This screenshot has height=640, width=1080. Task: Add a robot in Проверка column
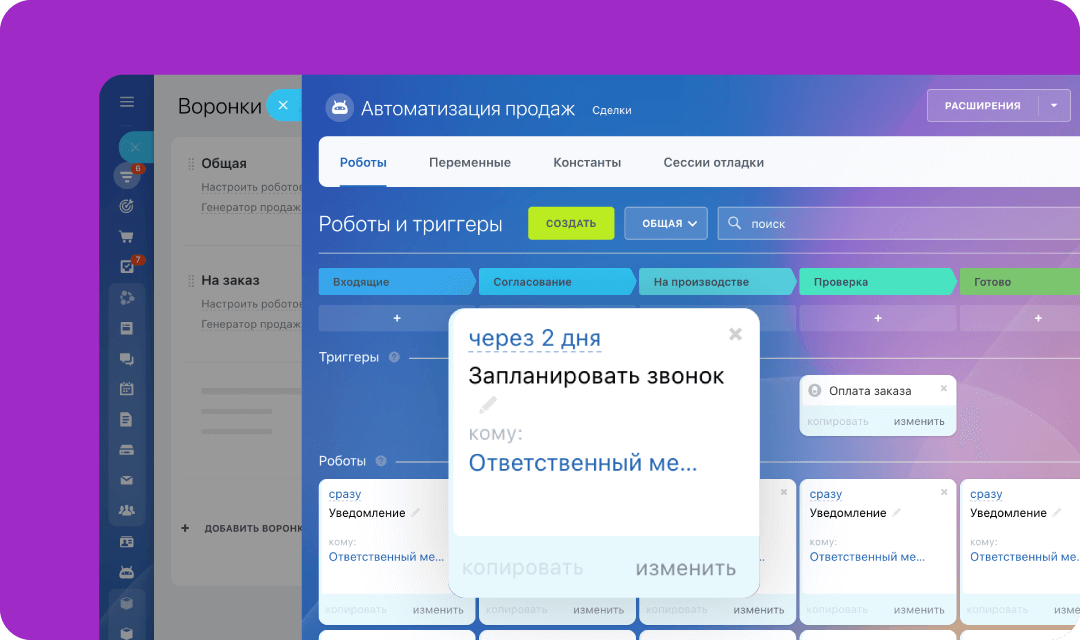(878, 318)
